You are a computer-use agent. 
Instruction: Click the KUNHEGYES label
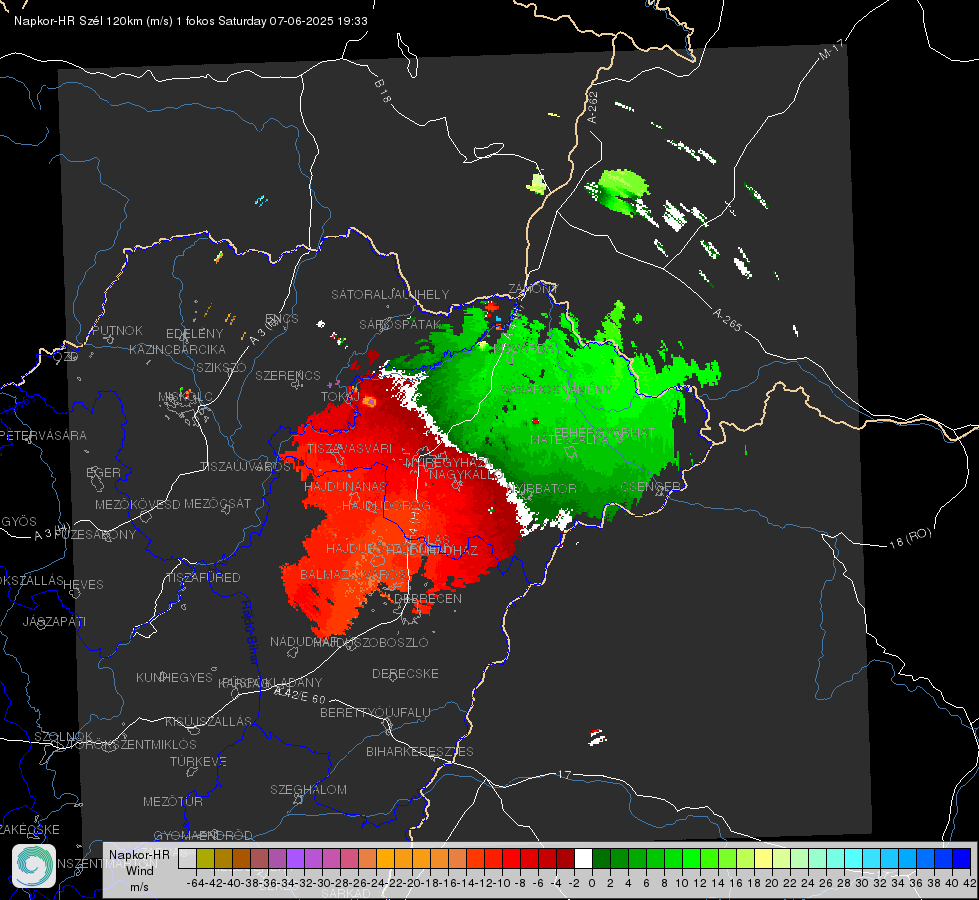[174, 678]
